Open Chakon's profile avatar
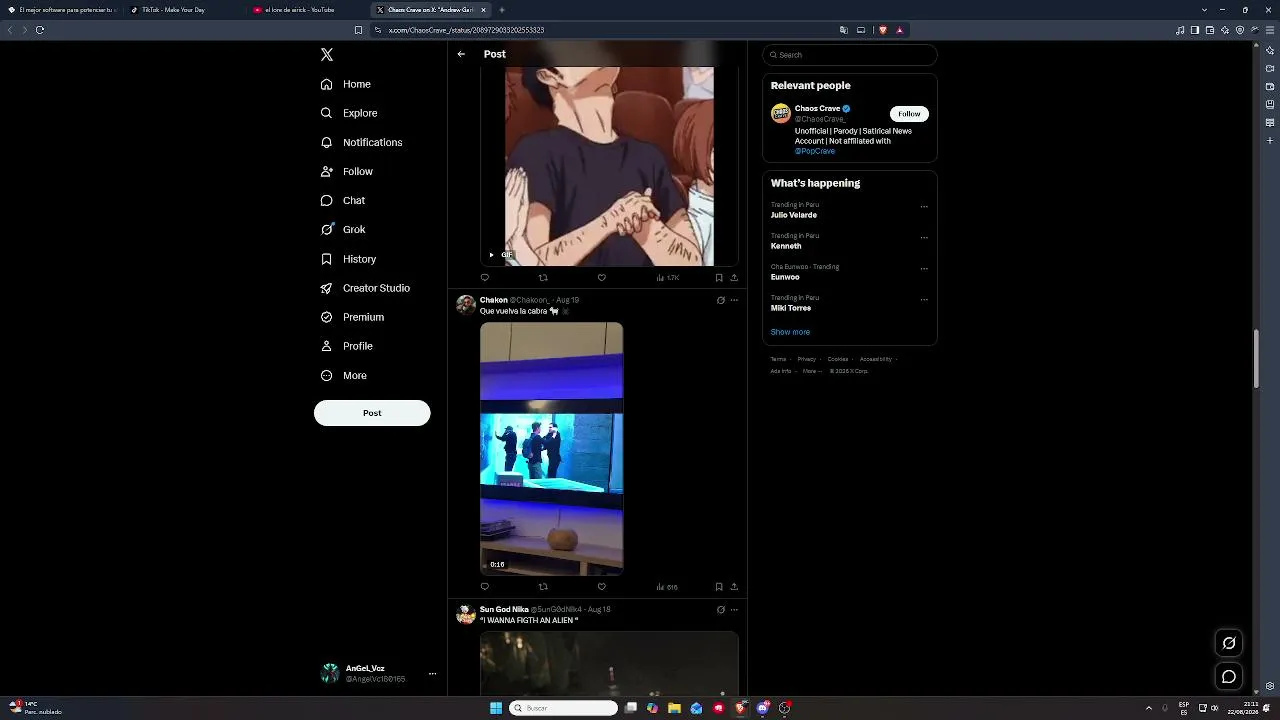The image size is (1280, 720). (466, 305)
